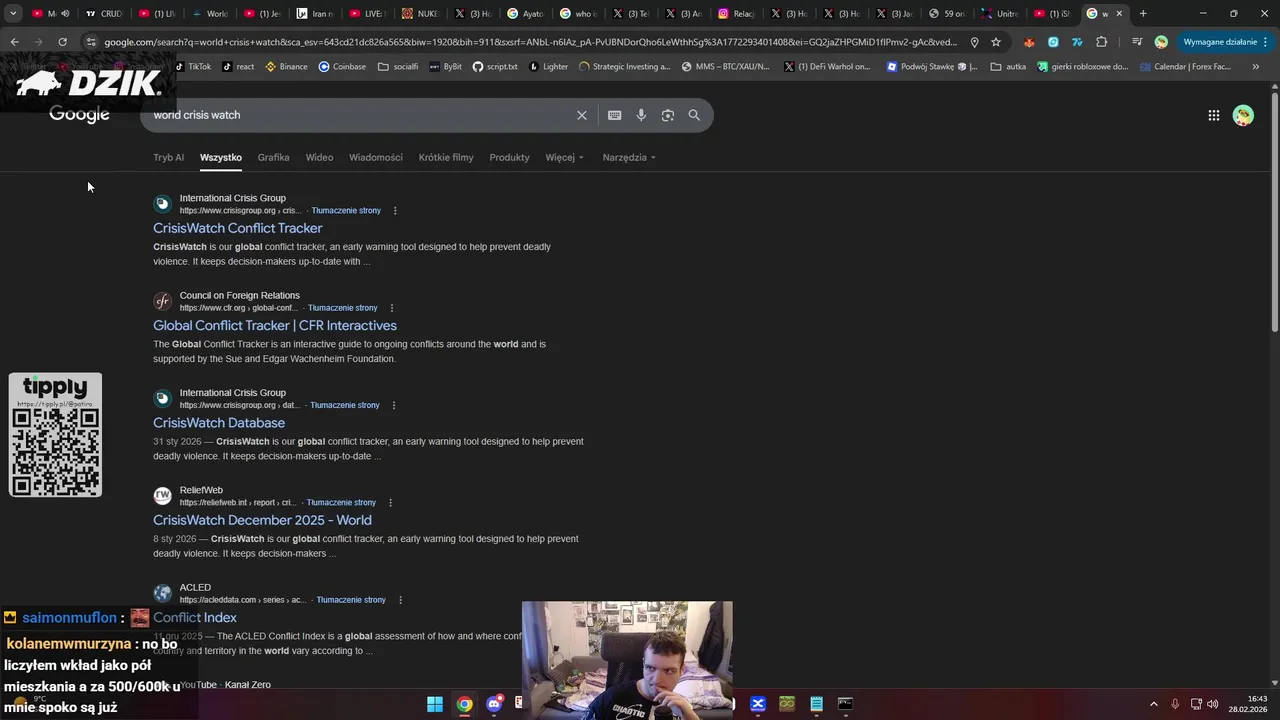This screenshot has height=720, width=1280.
Task: Go to Google home via the logo
Action: coord(79,114)
